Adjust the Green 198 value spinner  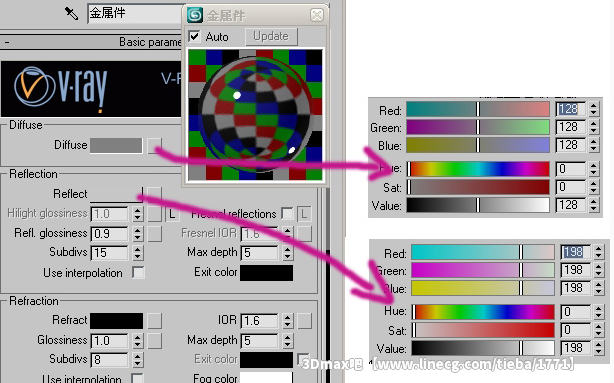click(599, 270)
